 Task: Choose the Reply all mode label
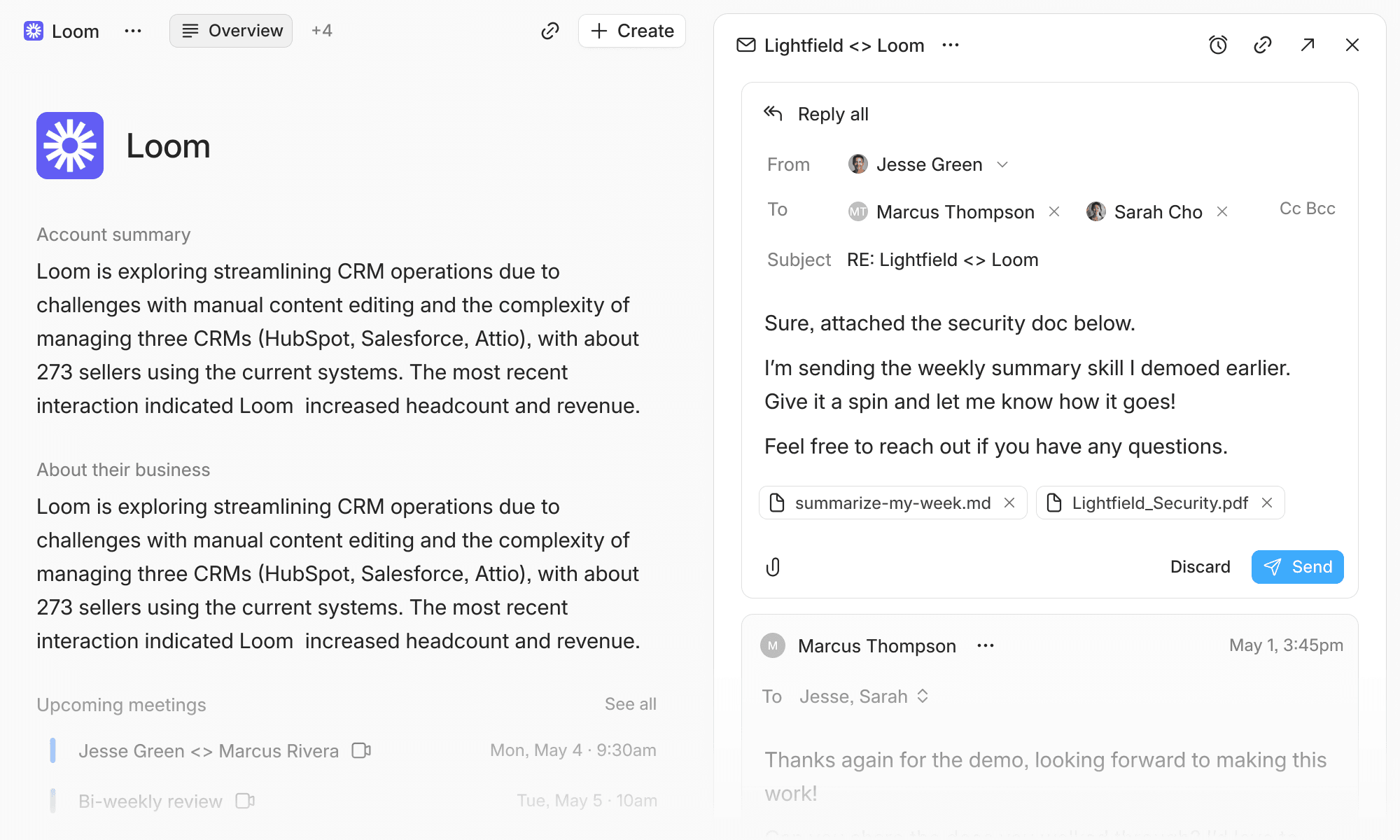coord(833,114)
